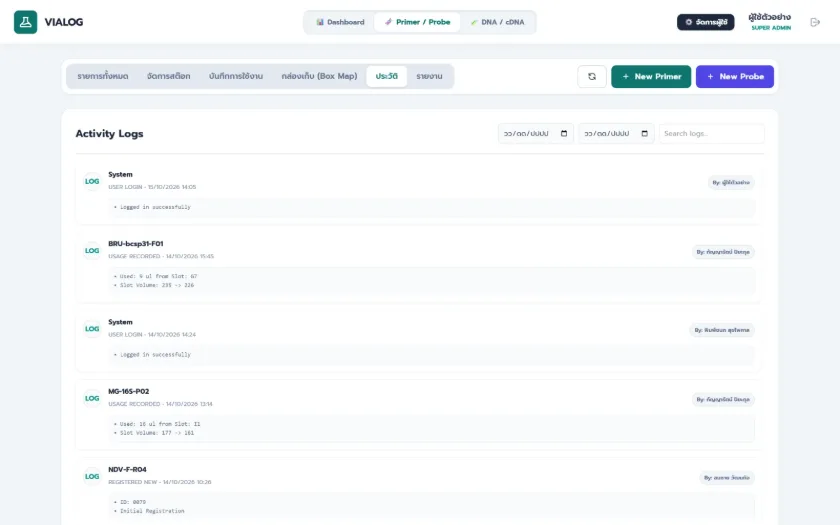The width and height of the screenshot is (840, 525).
Task: Select the ประวัติ tab
Action: [387, 76]
